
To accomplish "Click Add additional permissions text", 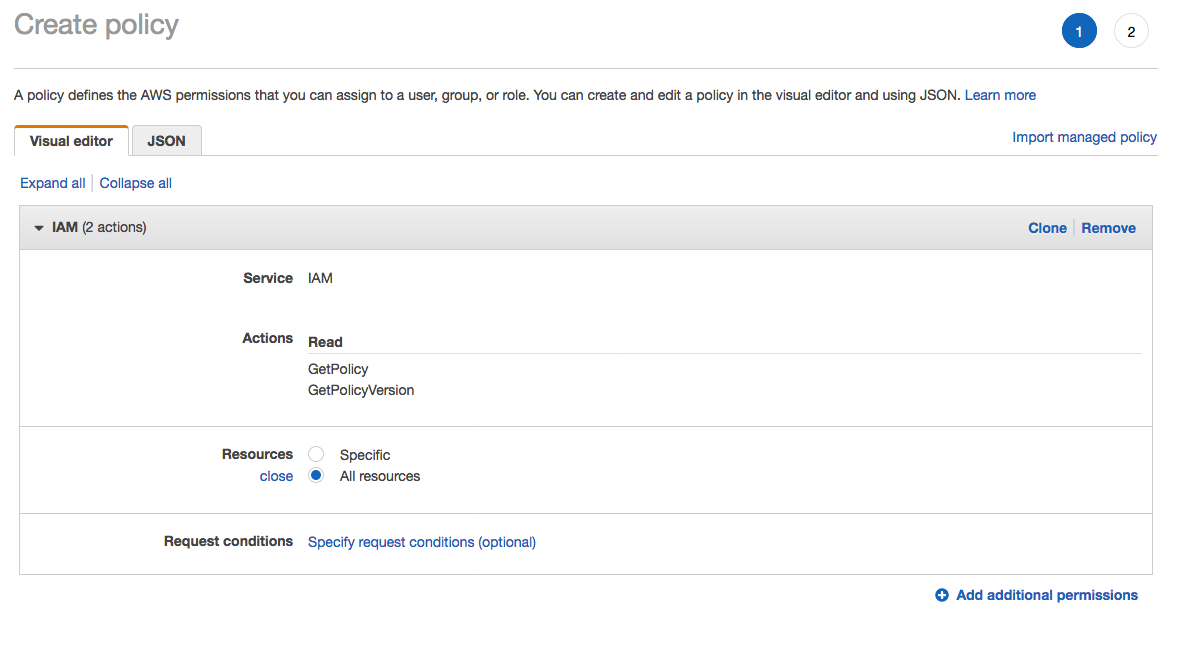I will [x=1047, y=595].
